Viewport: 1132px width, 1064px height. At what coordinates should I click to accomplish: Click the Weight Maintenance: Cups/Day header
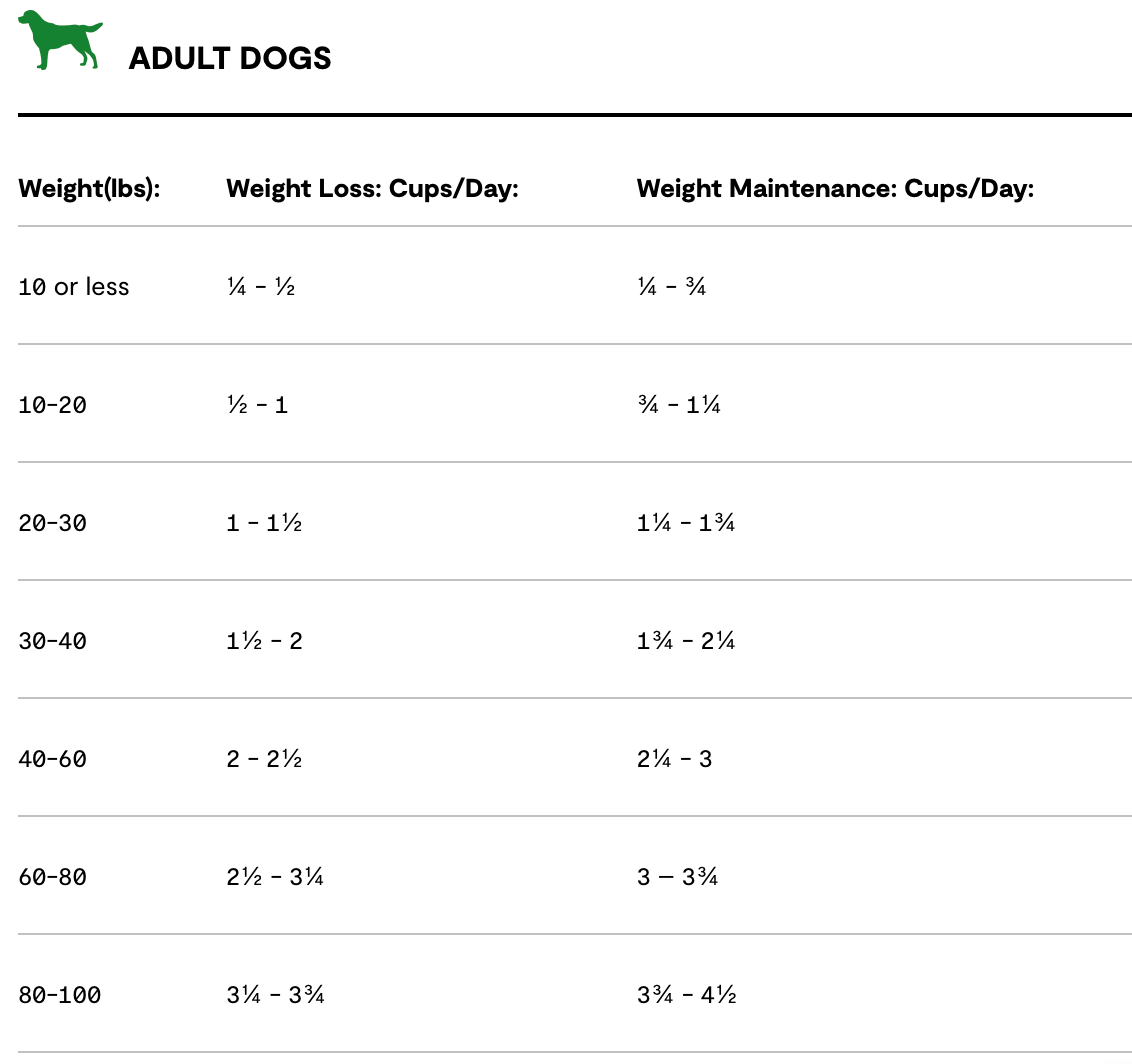coord(835,188)
